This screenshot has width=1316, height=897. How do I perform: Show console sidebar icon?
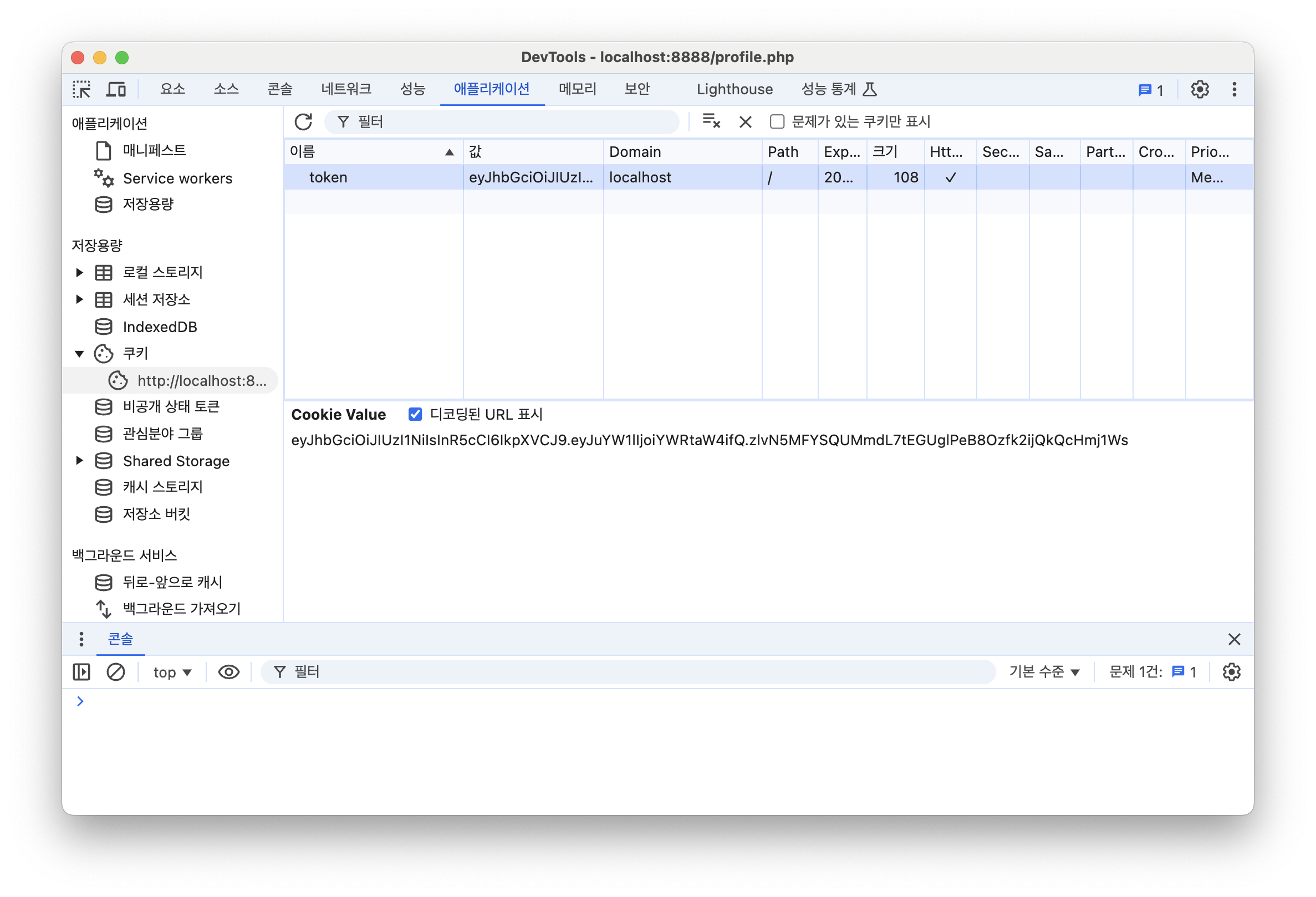[81, 671]
